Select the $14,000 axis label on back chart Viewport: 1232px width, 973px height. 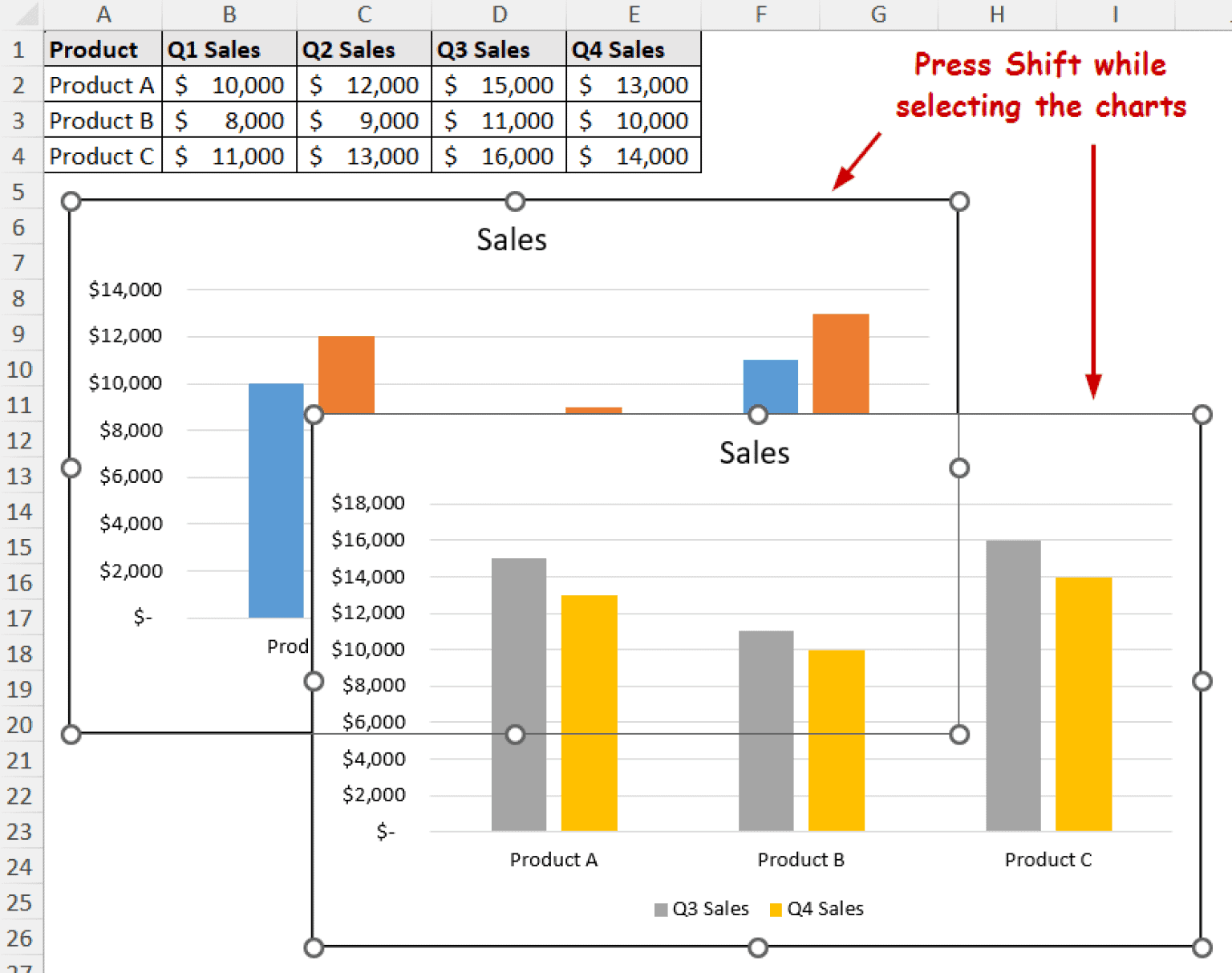tap(126, 289)
